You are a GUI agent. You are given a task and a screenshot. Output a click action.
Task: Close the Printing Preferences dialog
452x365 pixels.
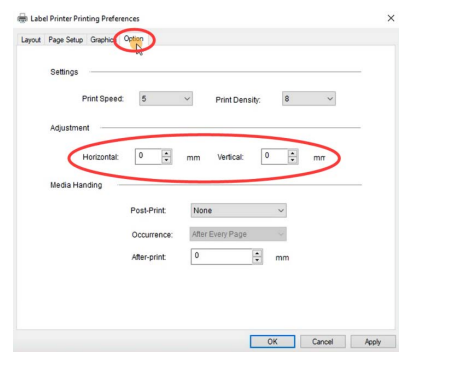[x=391, y=18]
